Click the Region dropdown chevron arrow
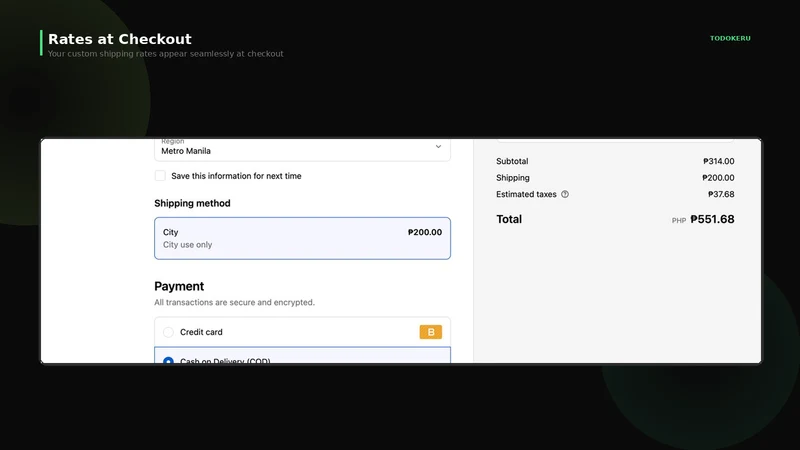 click(438, 147)
